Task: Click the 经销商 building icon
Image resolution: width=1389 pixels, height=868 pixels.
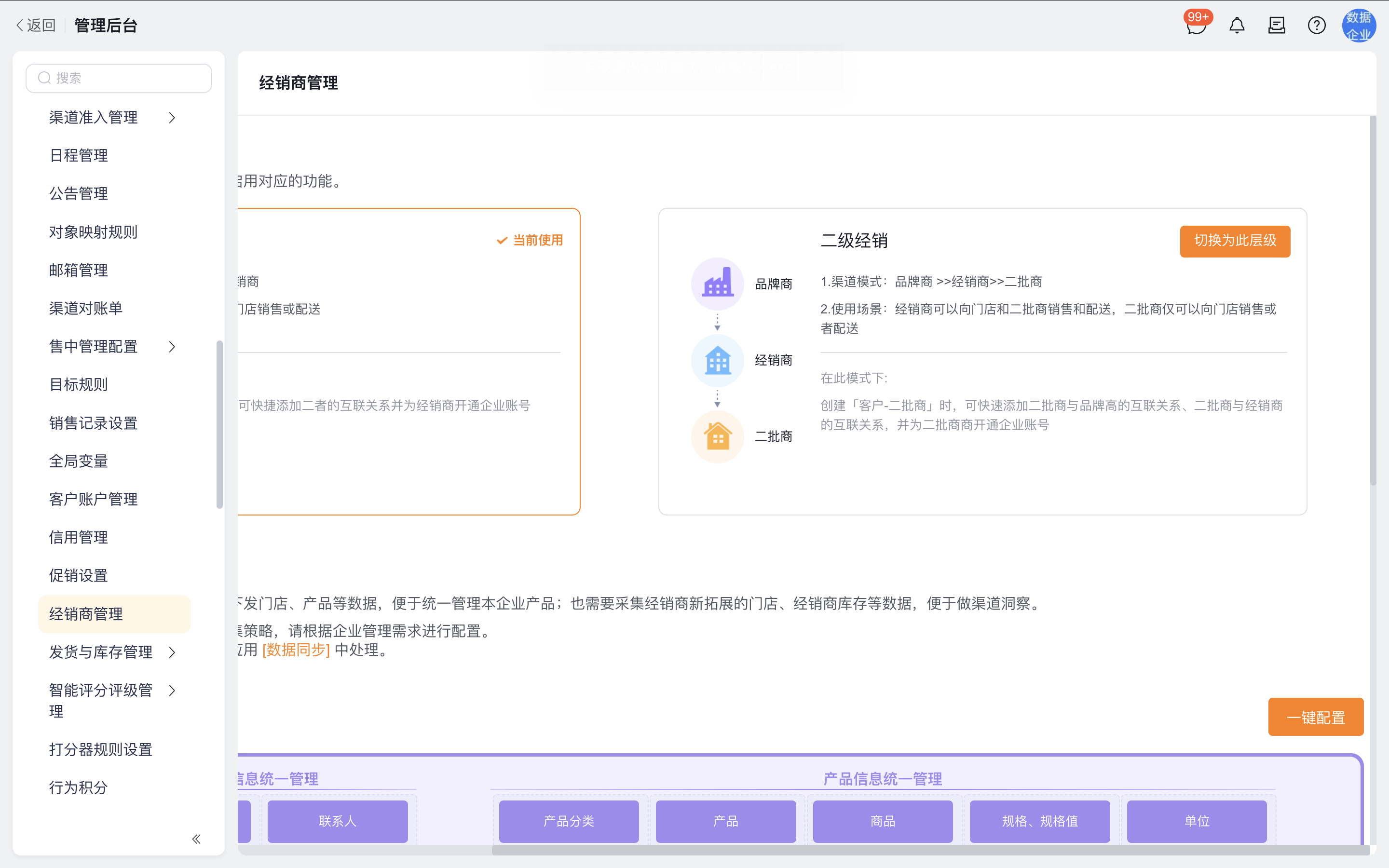Action: point(718,360)
